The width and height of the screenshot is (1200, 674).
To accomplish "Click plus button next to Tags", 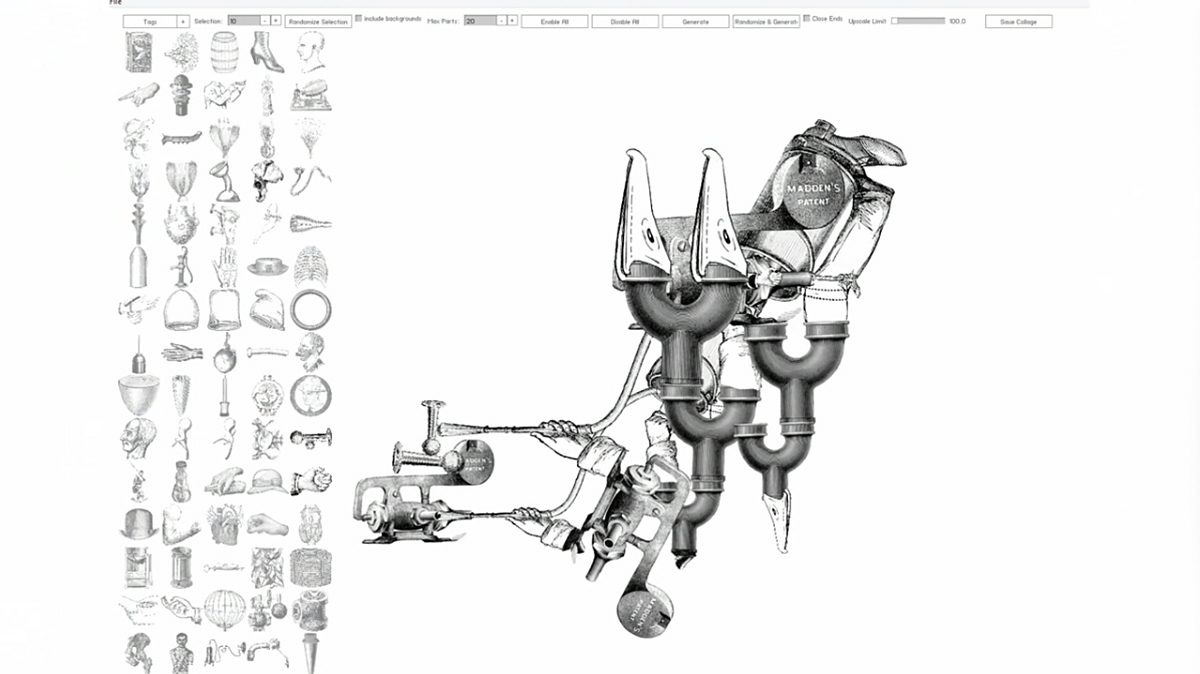I will click(183, 21).
